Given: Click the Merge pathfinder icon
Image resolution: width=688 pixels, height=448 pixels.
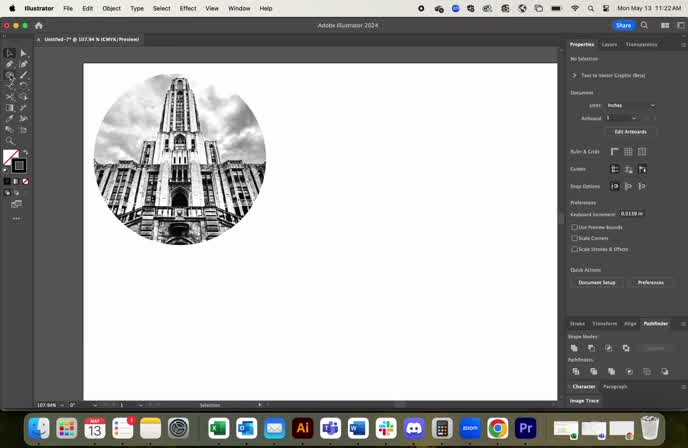Looking at the screenshot, I should point(612,372).
